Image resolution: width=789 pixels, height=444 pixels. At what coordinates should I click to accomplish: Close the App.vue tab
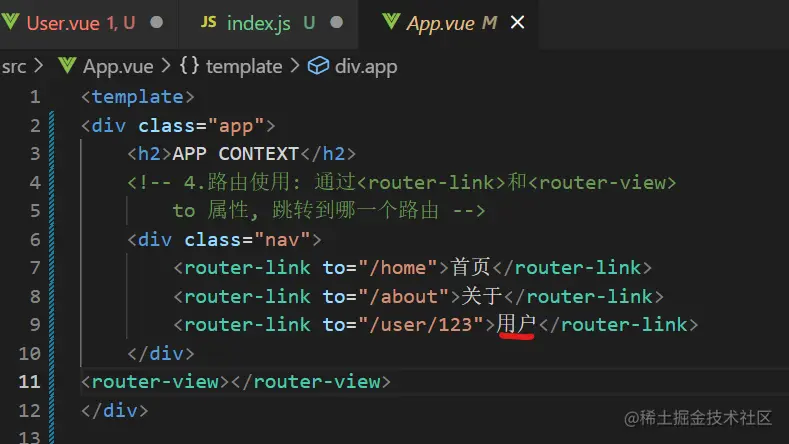coord(517,22)
